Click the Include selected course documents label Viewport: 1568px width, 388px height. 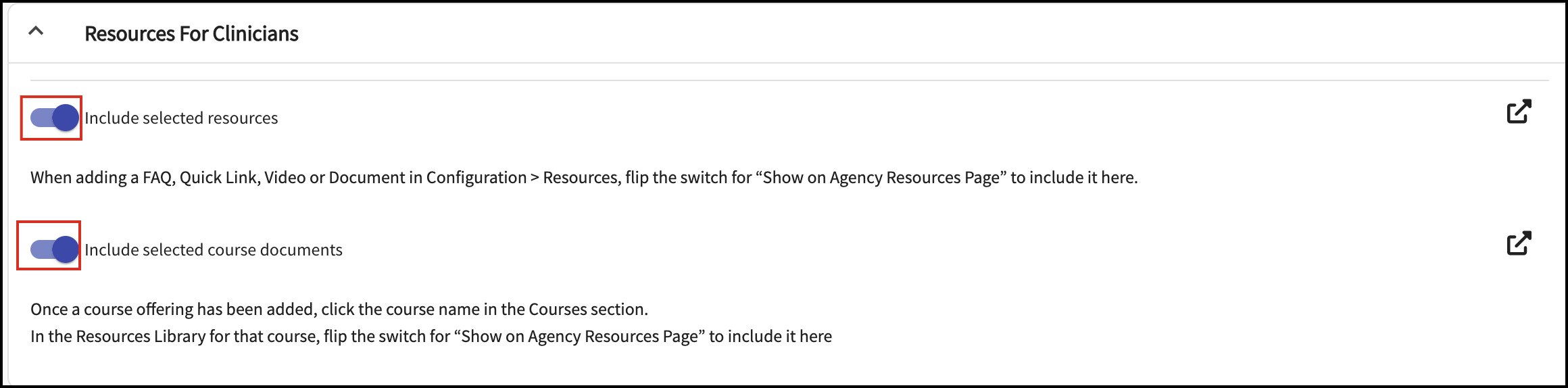click(x=214, y=249)
